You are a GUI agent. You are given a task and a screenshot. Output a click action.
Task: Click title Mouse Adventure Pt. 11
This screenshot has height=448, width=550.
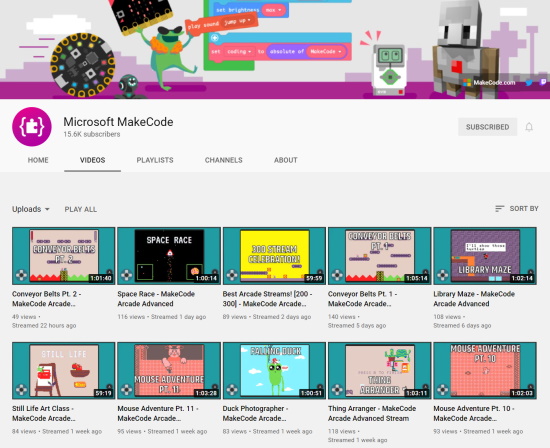coord(158,414)
